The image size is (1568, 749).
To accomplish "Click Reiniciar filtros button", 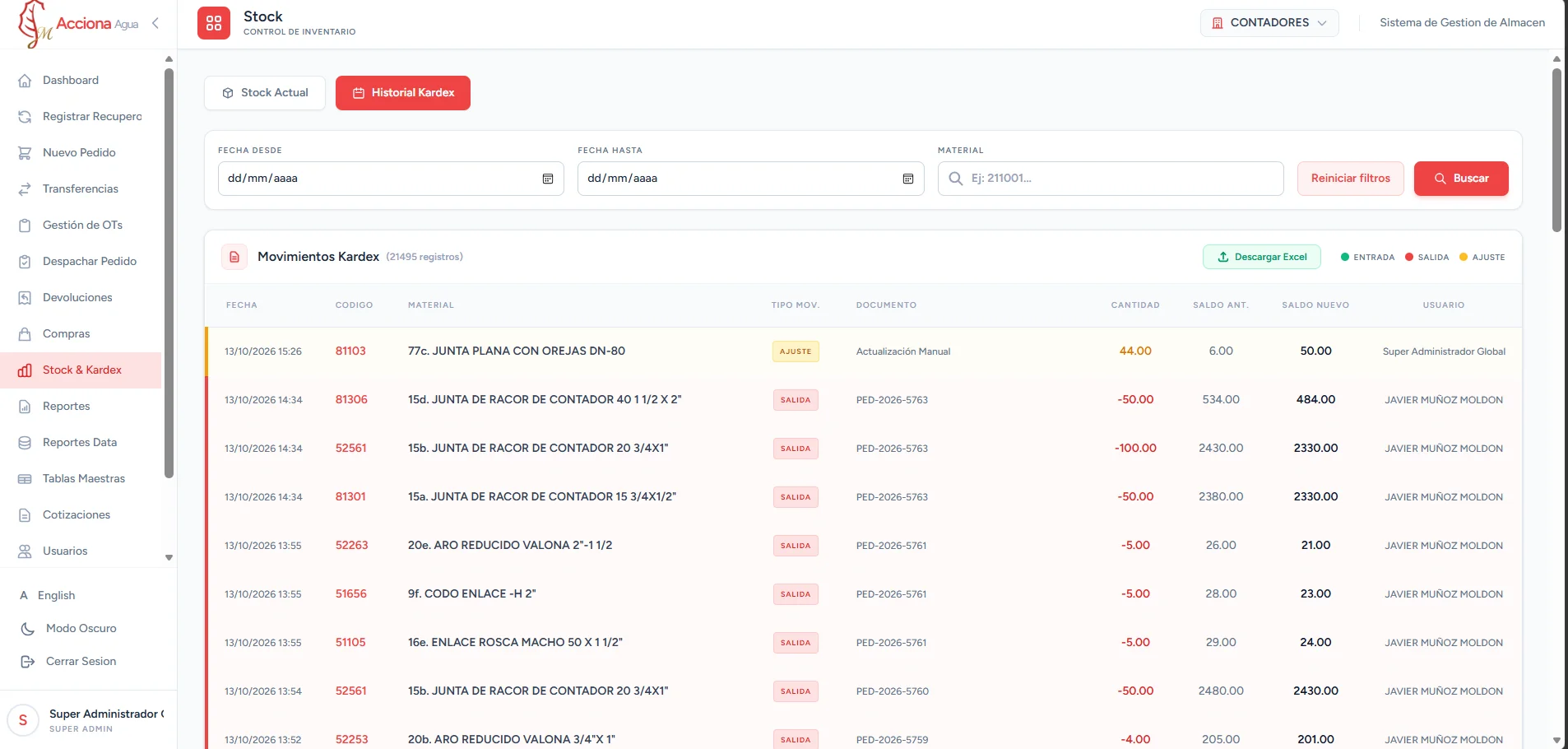I will (1351, 179).
